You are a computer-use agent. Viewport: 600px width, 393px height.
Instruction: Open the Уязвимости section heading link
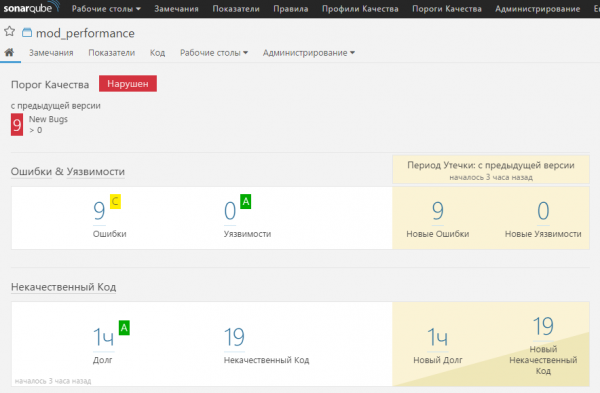click(x=96, y=171)
